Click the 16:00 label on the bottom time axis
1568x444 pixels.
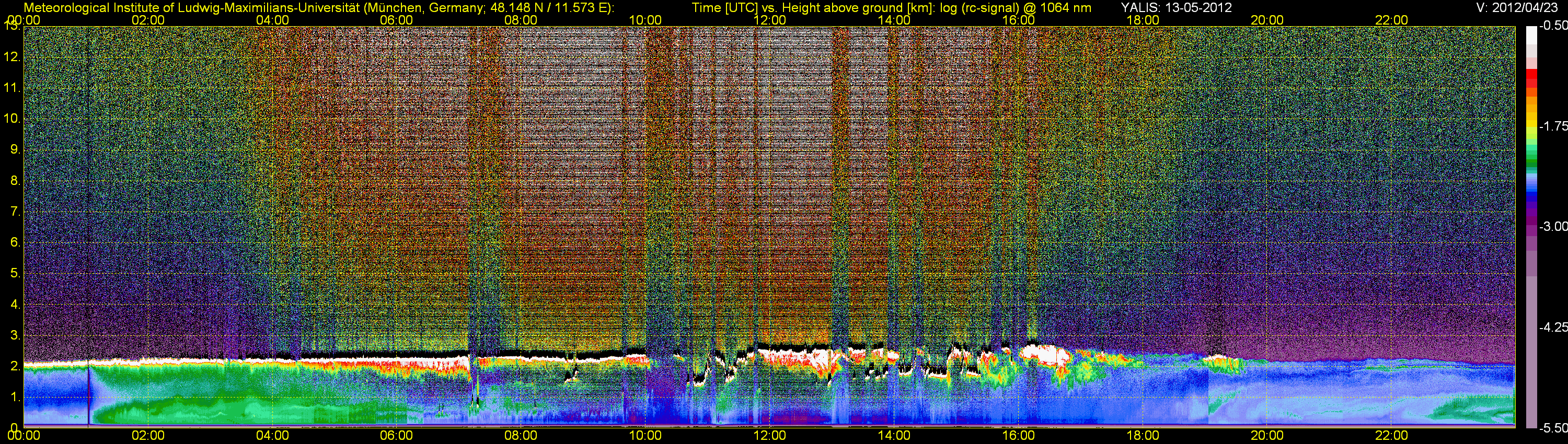[x=1018, y=436]
